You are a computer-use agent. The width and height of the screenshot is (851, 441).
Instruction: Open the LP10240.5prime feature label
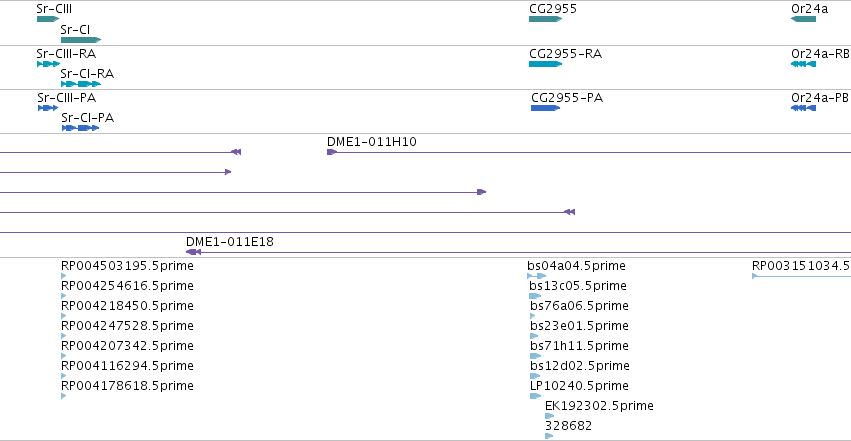[580, 386]
